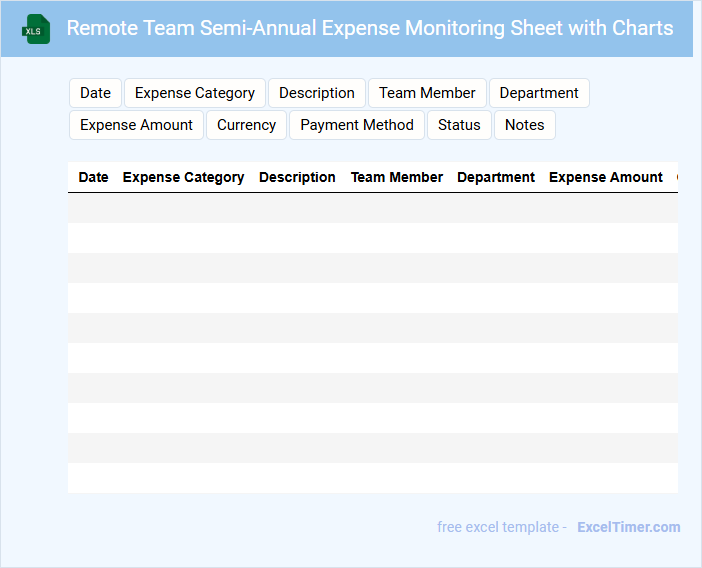This screenshot has height=568, width=702.
Task: Click the Team Member column header
Action: (397, 177)
